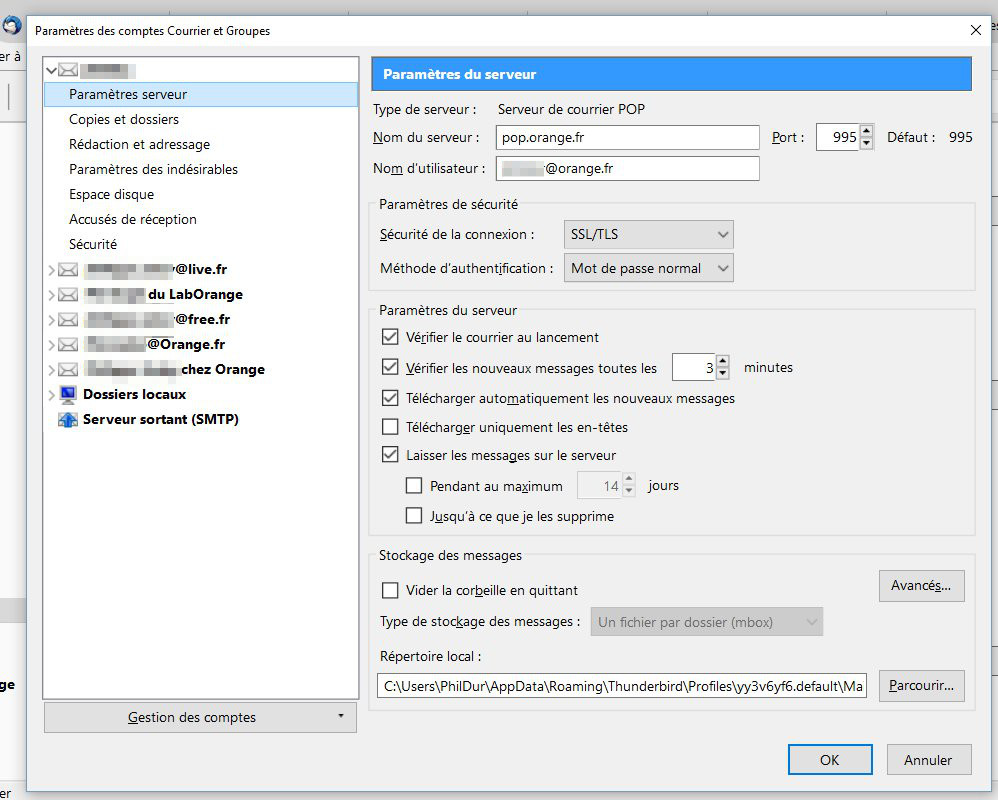Click the Serveur sortant (SMTP) icon
The width and height of the screenshot is (998, 800).
(x=68, y=420)
